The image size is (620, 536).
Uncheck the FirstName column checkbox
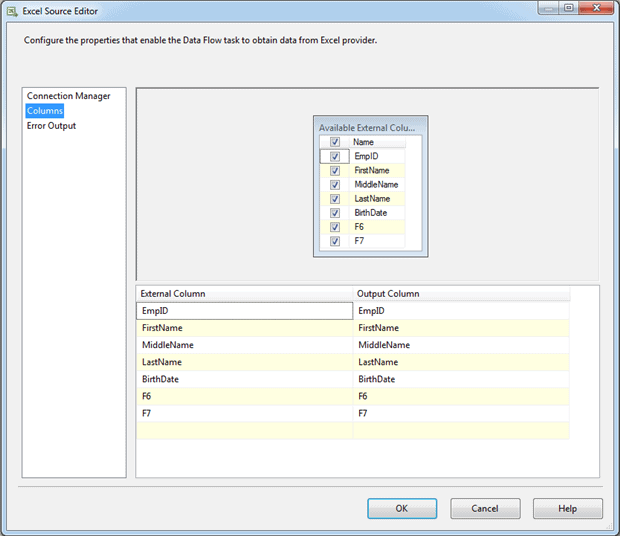coord(335,170)
